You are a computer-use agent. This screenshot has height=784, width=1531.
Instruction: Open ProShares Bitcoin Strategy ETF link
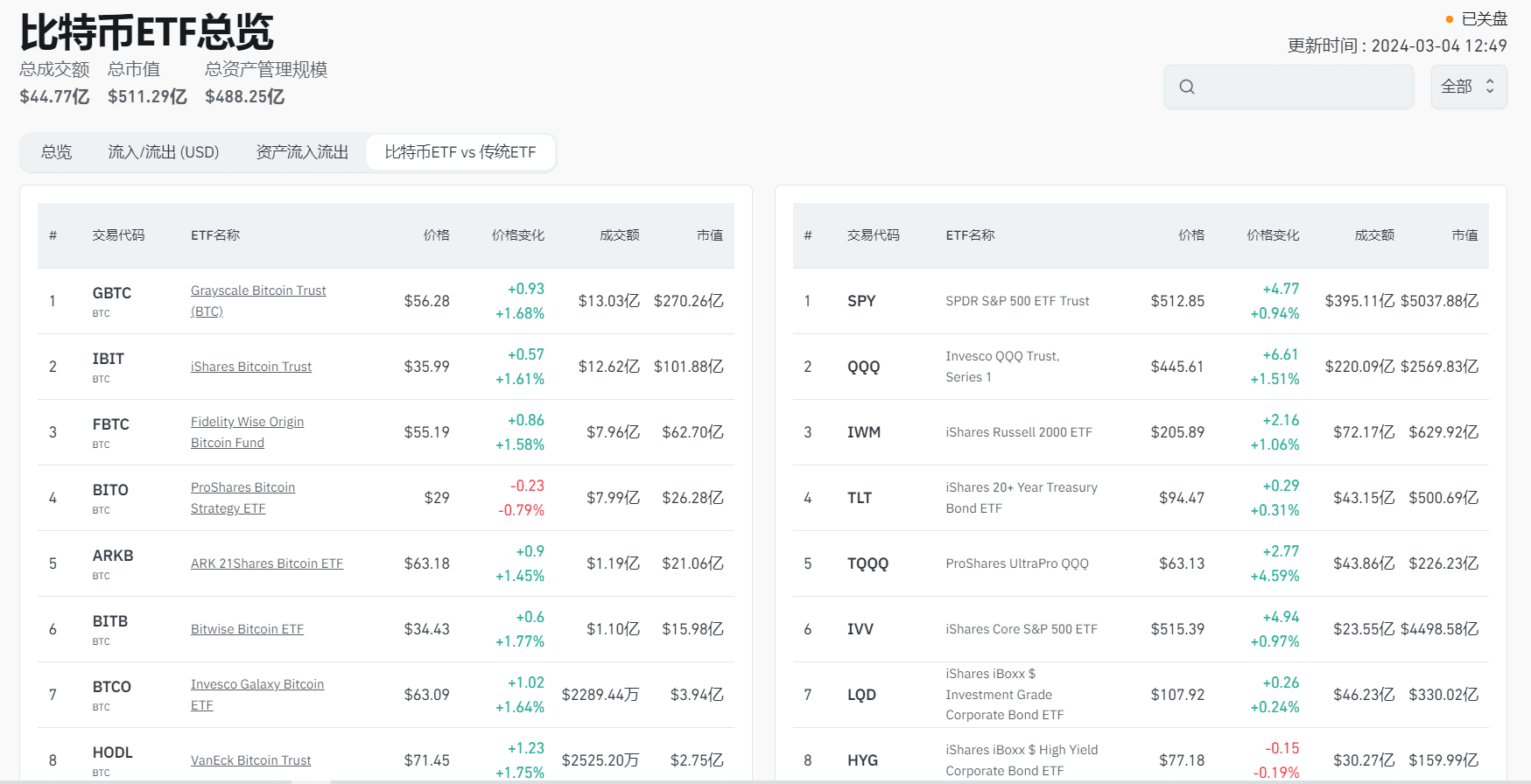coord(242,498)
